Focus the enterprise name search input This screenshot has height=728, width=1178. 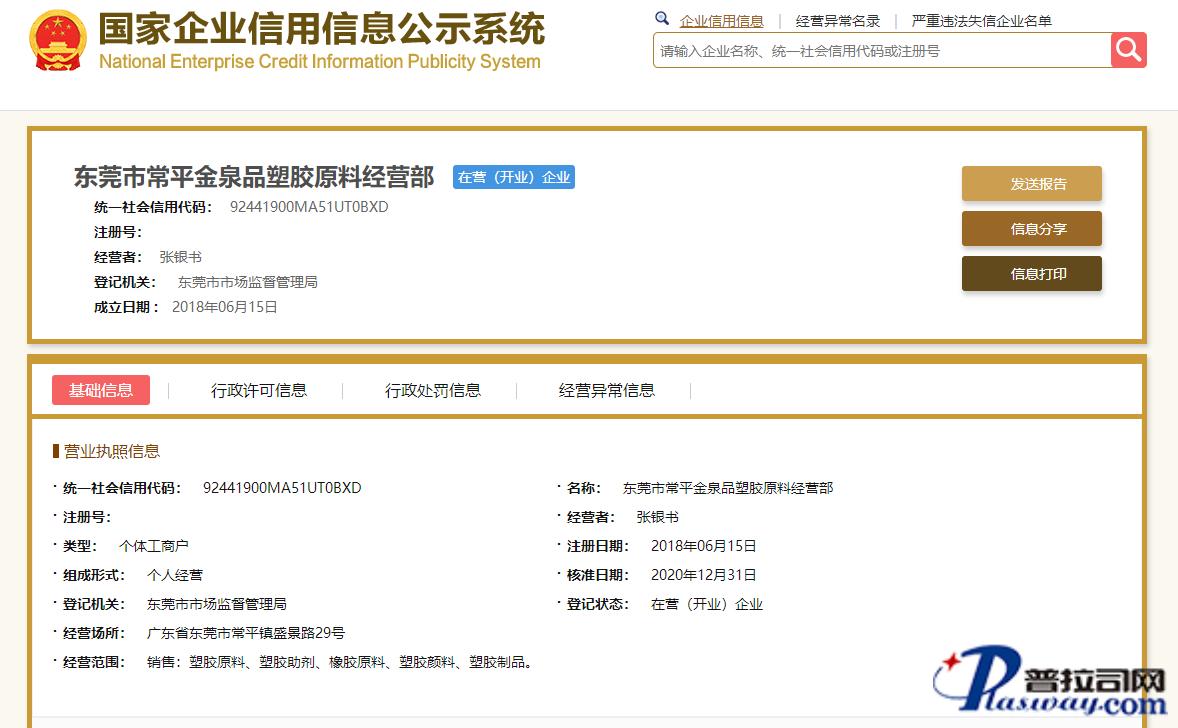pyautogui.click(x=880, y=51)
